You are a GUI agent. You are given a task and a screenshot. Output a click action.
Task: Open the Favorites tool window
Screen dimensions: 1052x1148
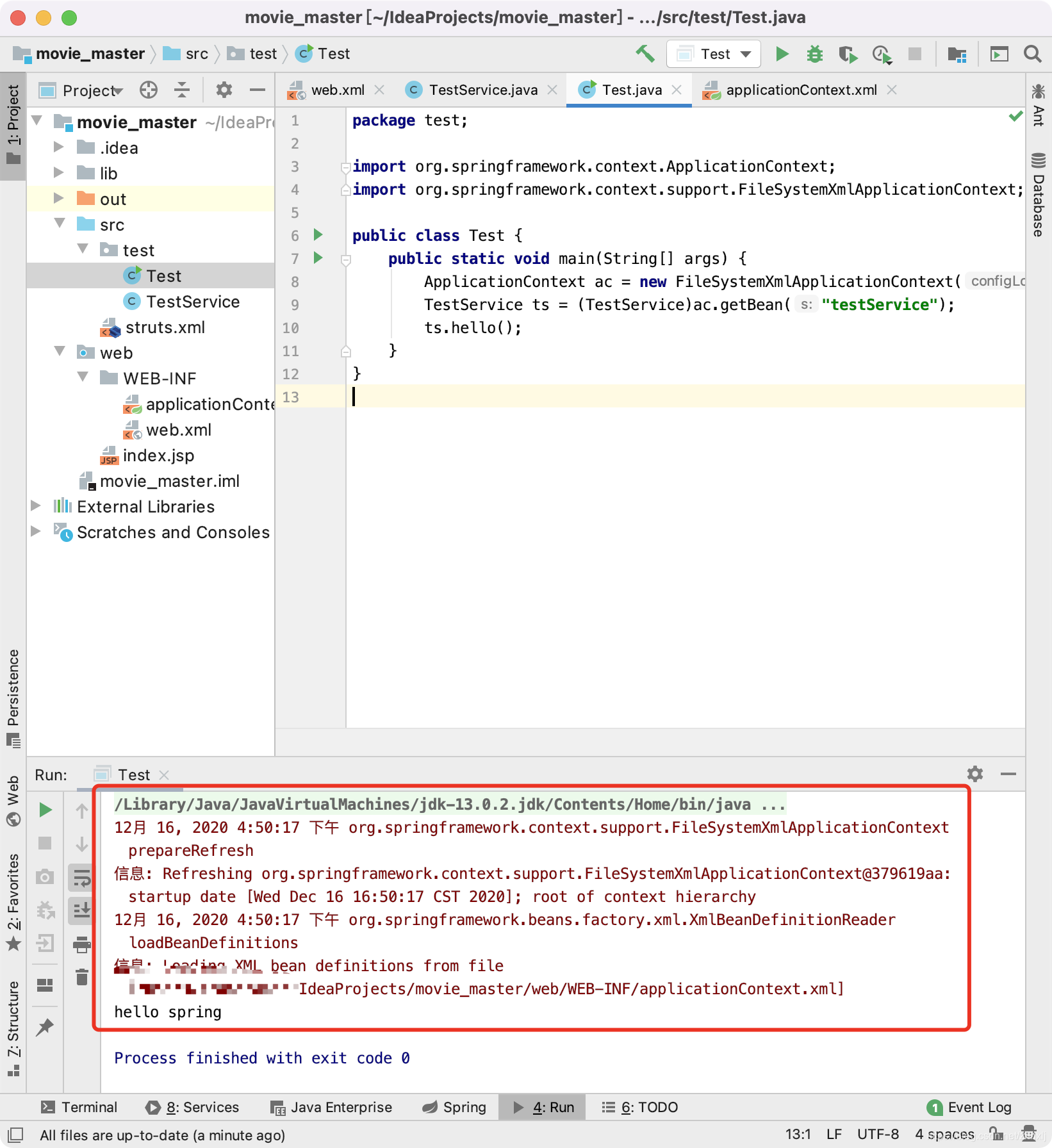point(13,901)
